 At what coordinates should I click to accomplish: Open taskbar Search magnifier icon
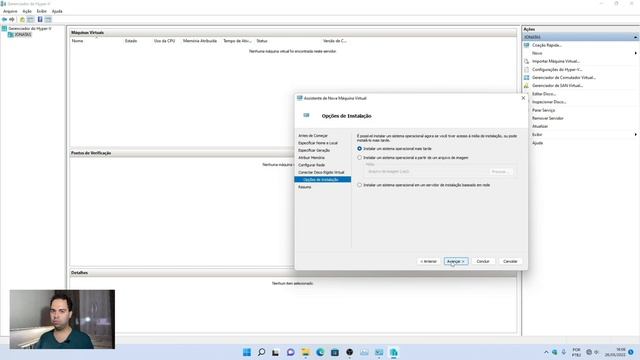point(261,352)
